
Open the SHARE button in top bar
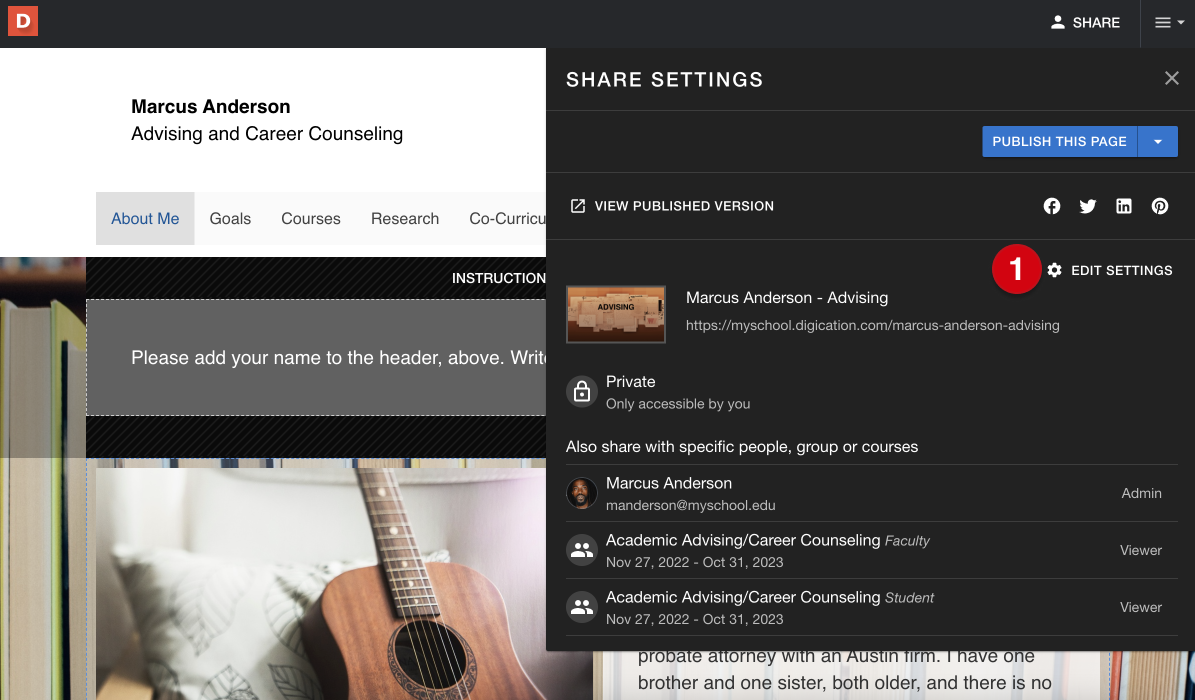[x=1085, y=23]
